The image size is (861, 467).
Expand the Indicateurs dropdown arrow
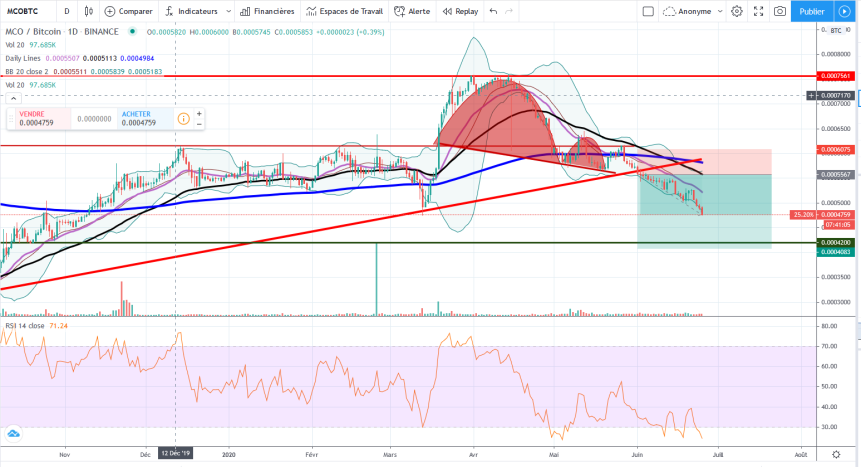click(228, 11)
